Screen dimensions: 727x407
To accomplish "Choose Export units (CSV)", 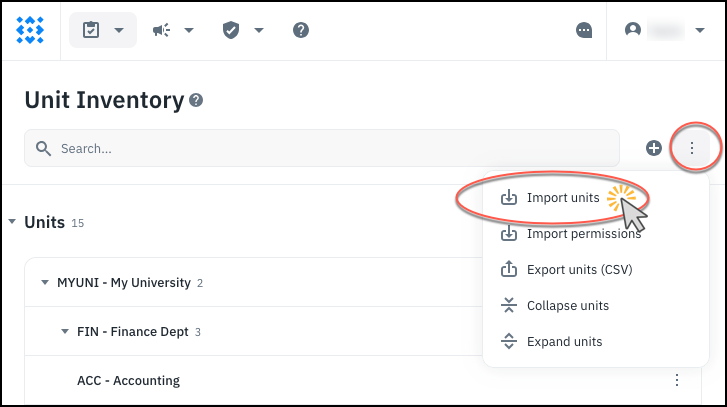I will pyautogui.click(x=565, y=269).
